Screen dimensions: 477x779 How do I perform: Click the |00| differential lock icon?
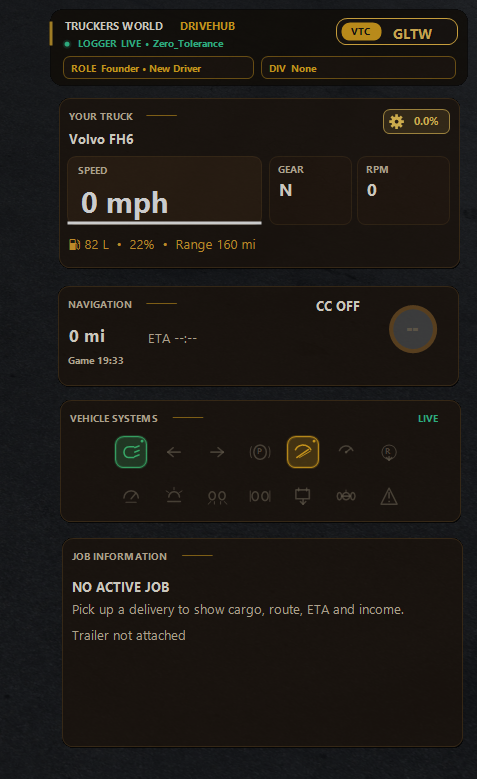260,496
